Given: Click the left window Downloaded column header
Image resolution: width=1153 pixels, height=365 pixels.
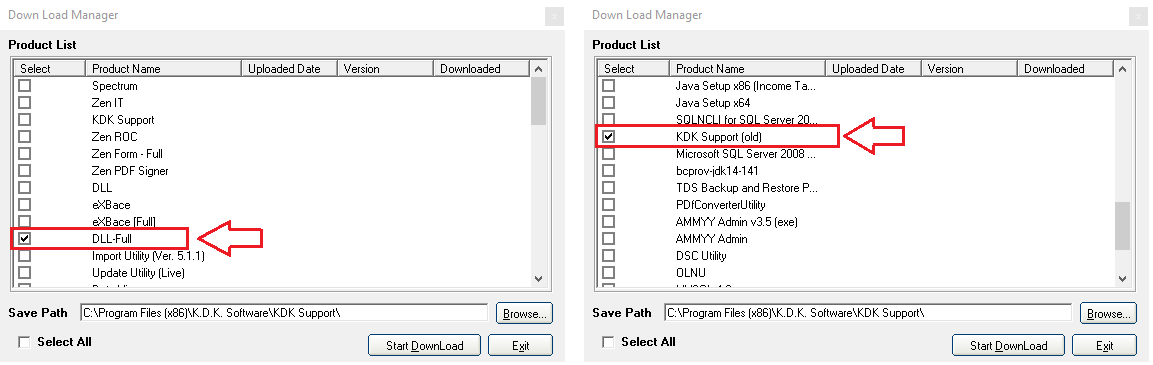Looking at the screenshot, I should (x=481, y=68).
